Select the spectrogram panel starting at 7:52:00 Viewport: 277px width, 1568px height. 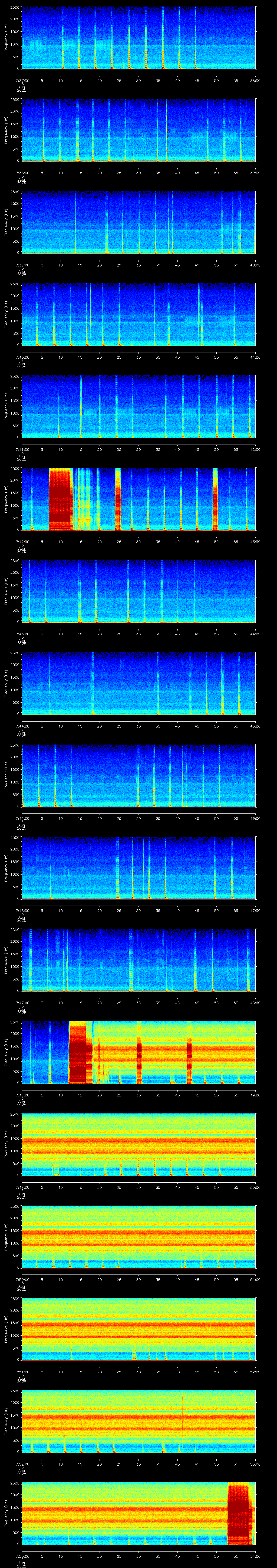point(139,1421)
